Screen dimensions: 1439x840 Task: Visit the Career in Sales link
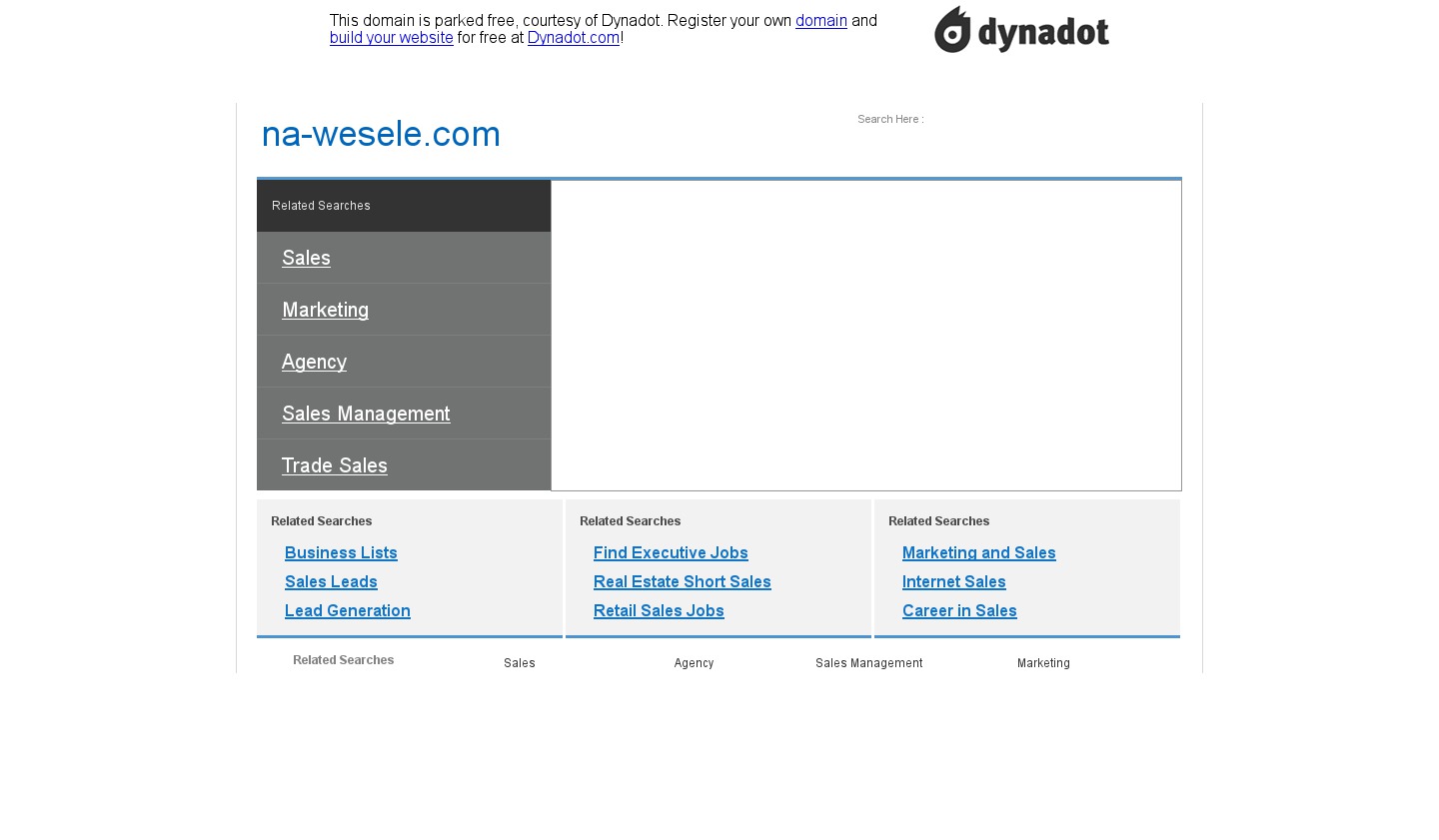pos(959,610)
